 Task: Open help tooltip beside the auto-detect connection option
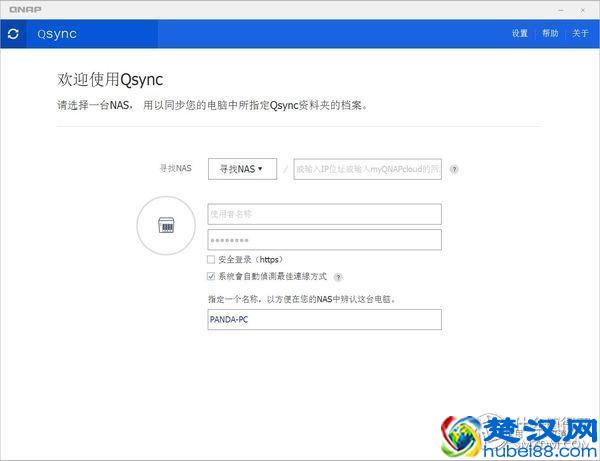(338, 277)
